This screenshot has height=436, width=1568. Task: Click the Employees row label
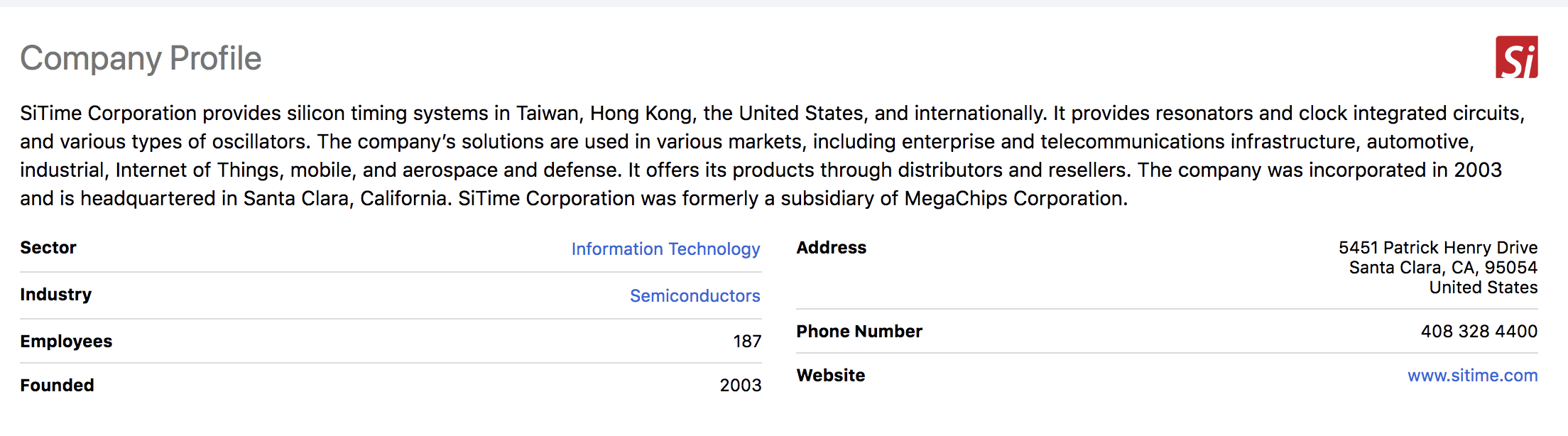coord(66,342)
